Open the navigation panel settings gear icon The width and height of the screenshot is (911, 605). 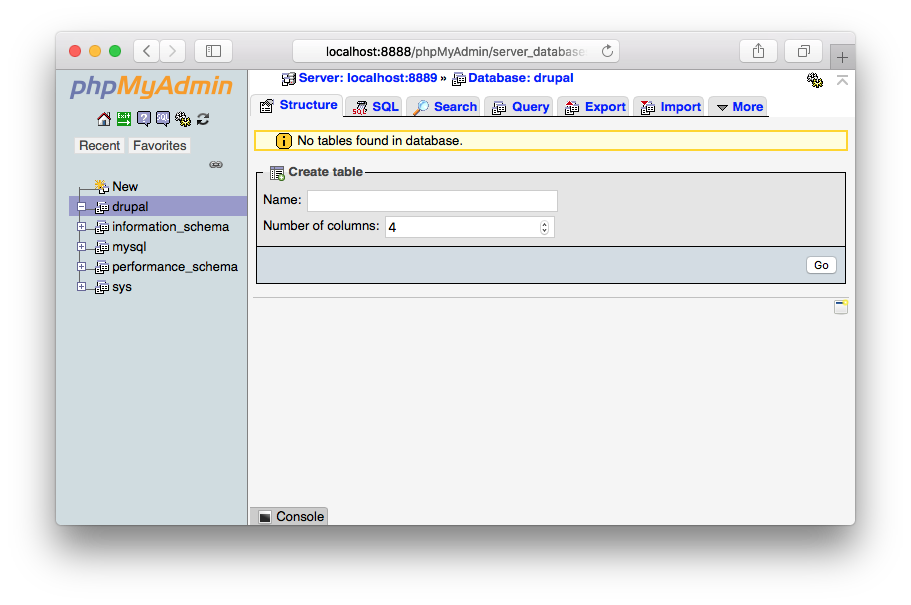pyautogui.click(x=183, y=118)
